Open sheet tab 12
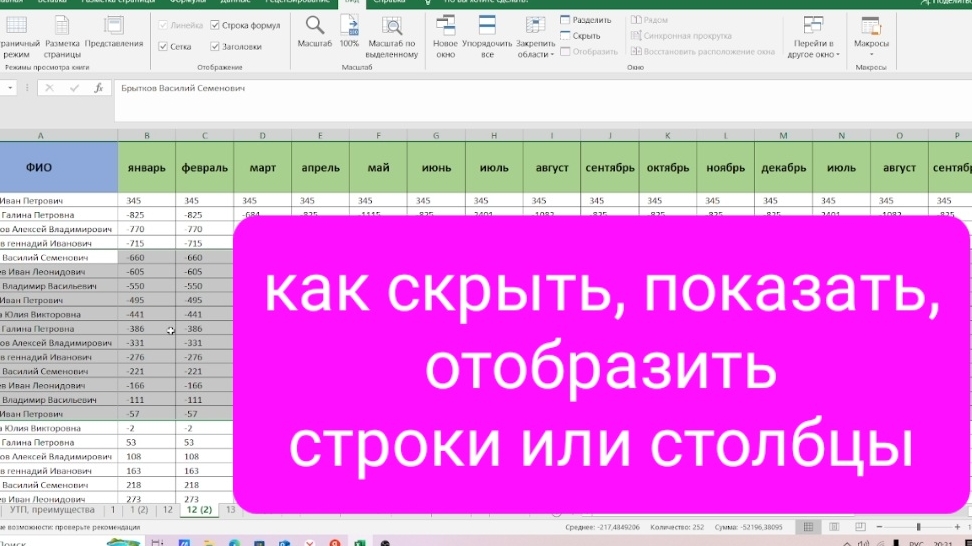The width and height of the screenshot is (972, 546). tap(167, 510)
